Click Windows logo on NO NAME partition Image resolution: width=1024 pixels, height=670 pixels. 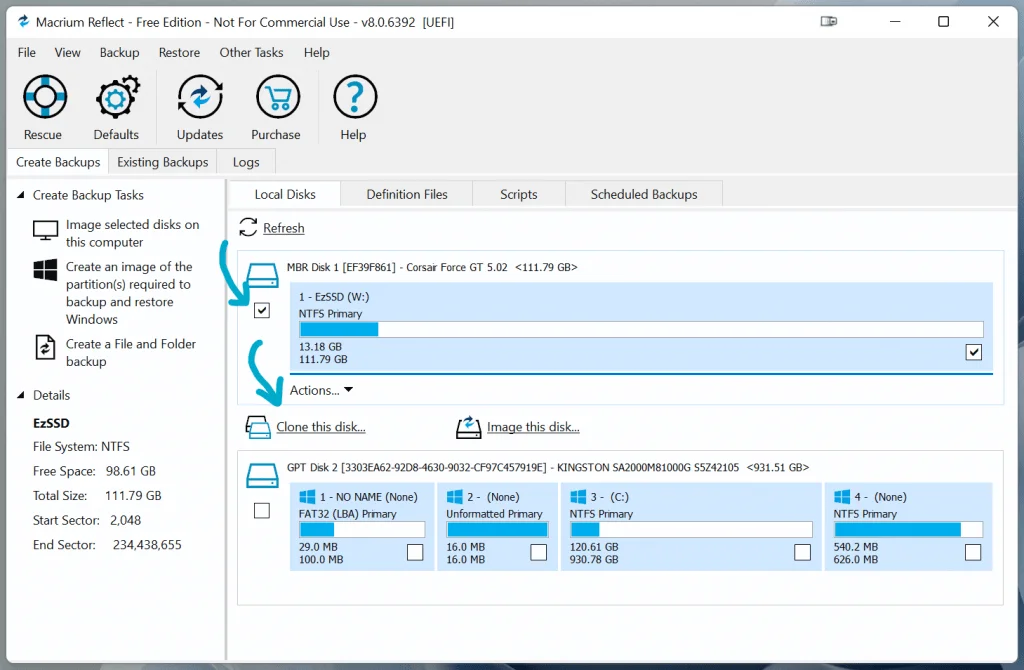point(307,497)
